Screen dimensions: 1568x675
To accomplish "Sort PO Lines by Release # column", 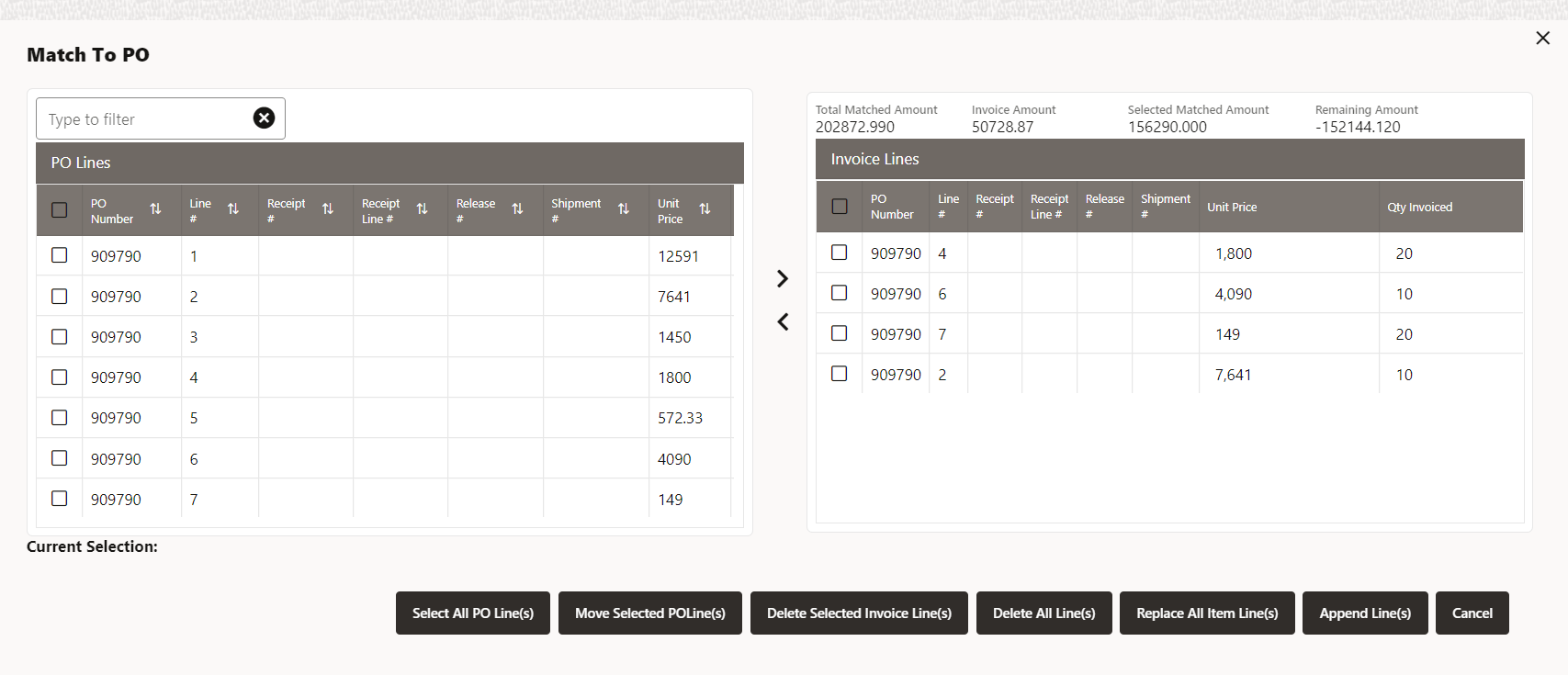I will point(517,209).
